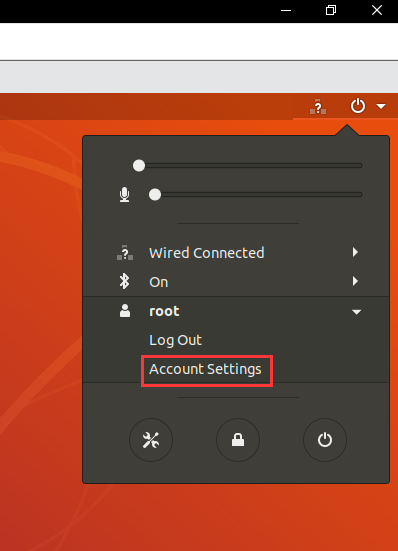Lock the screen with the padlock button
This screenshot has height=551, width=398.
tap(238, 440)
